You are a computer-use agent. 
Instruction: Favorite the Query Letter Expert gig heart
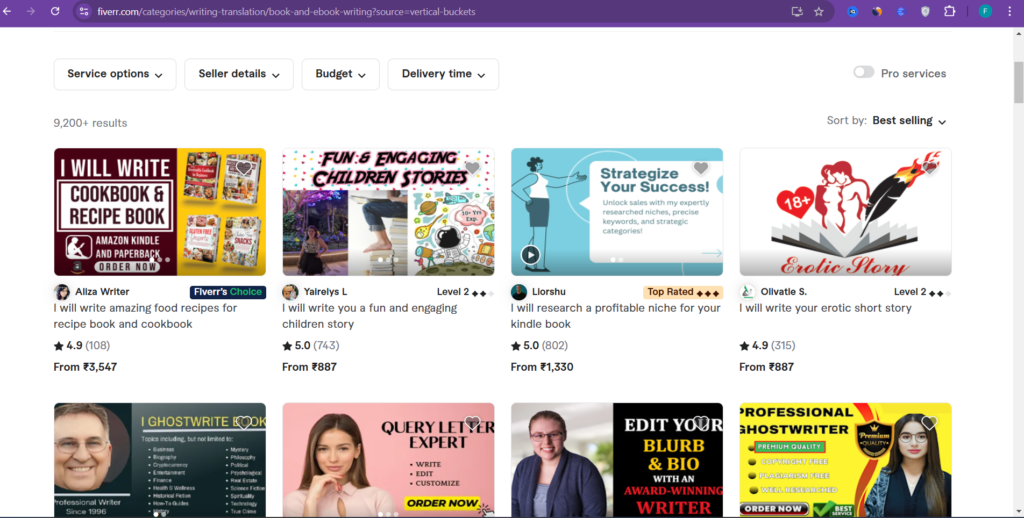click(472, 423)
